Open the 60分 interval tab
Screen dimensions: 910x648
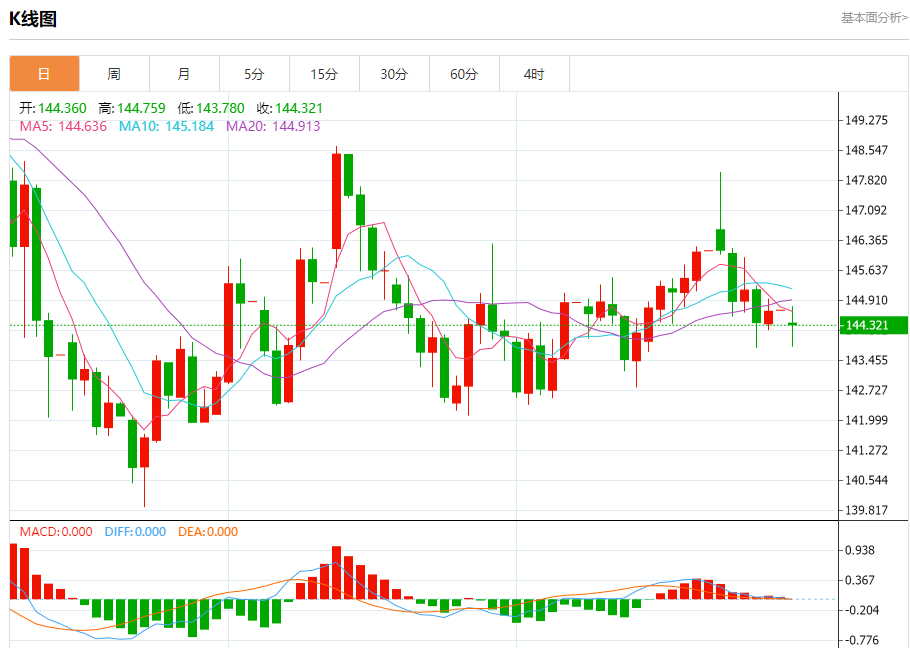464,74
